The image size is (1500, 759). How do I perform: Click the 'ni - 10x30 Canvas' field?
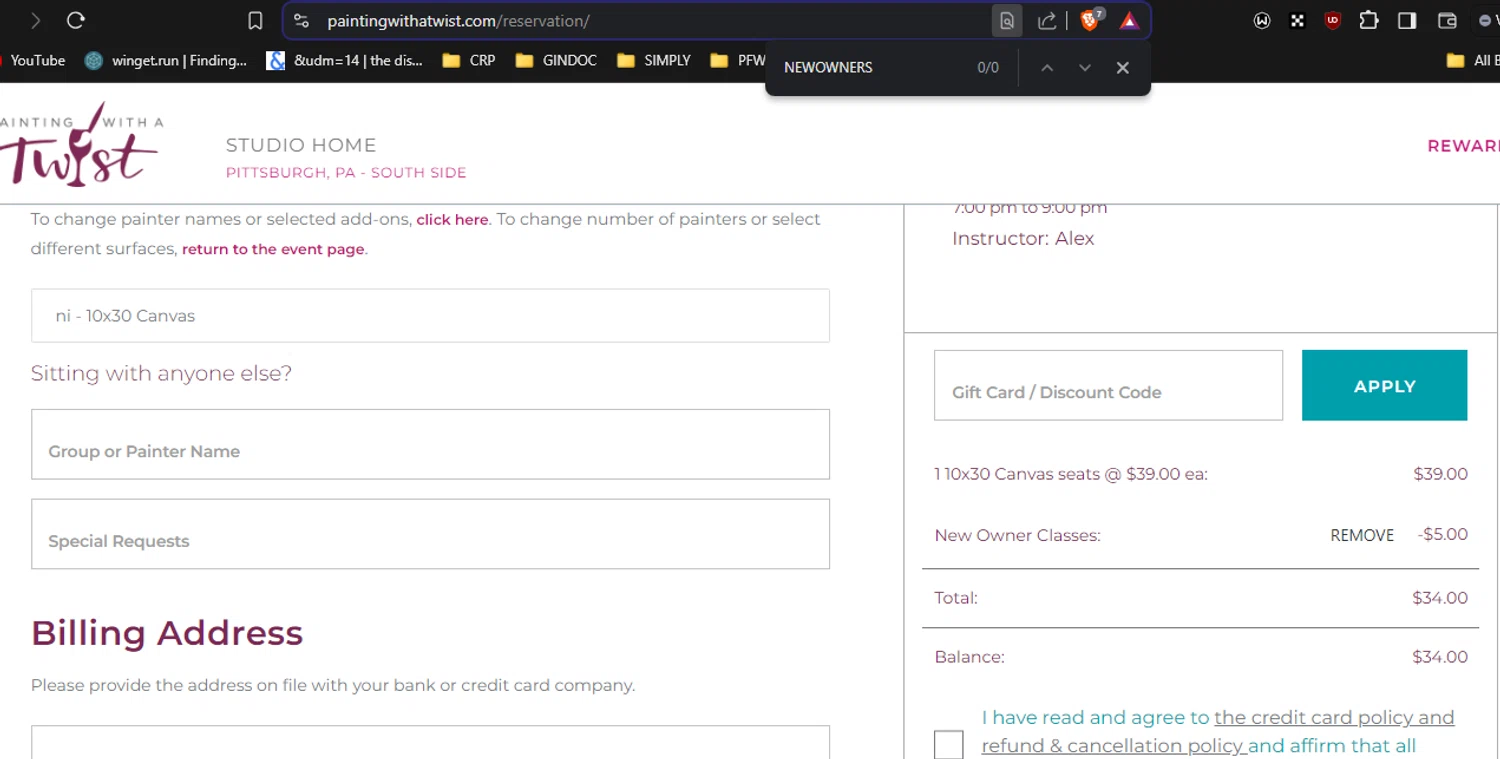[x=430, y=316]
